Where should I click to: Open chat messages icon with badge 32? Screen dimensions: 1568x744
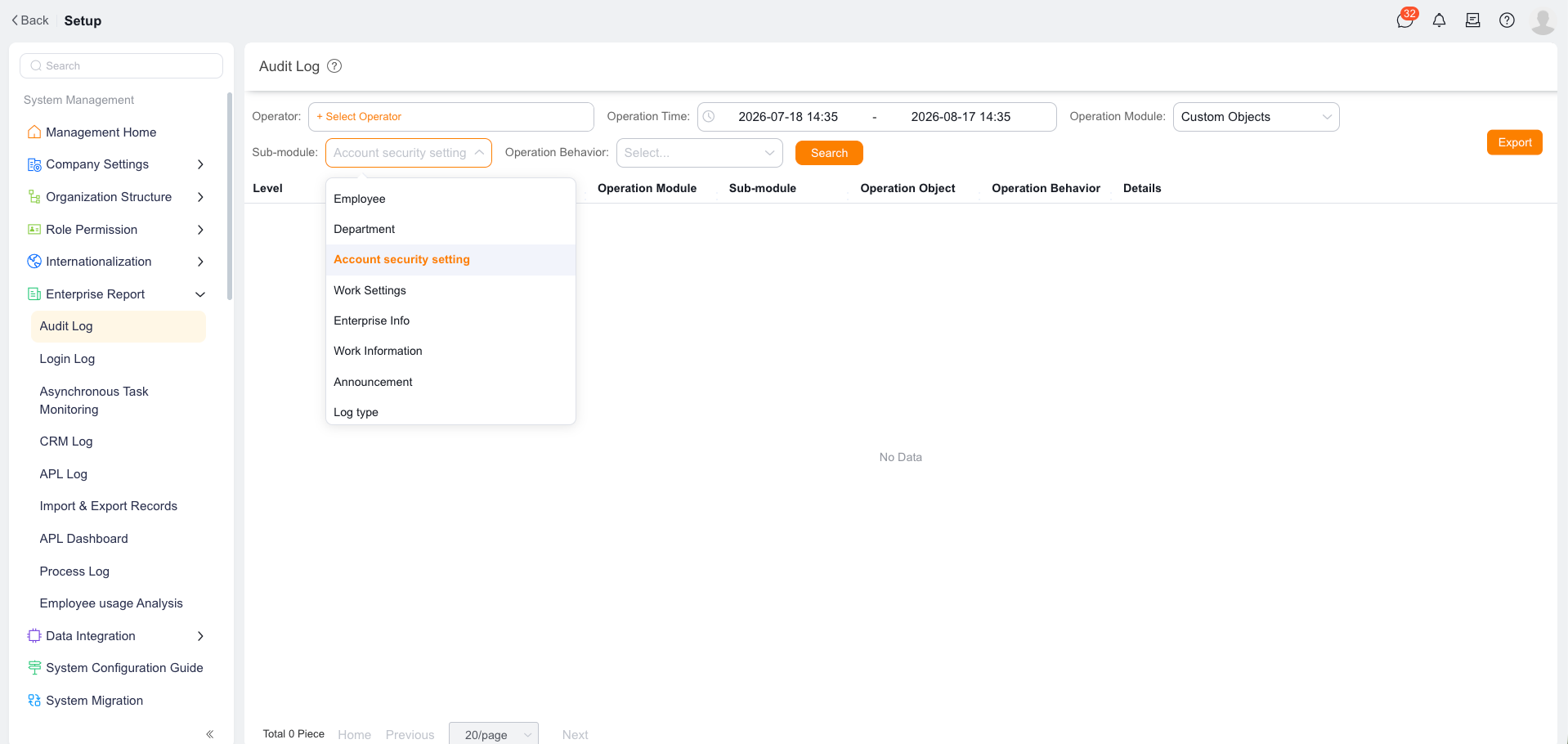(x=1405, y=20)
